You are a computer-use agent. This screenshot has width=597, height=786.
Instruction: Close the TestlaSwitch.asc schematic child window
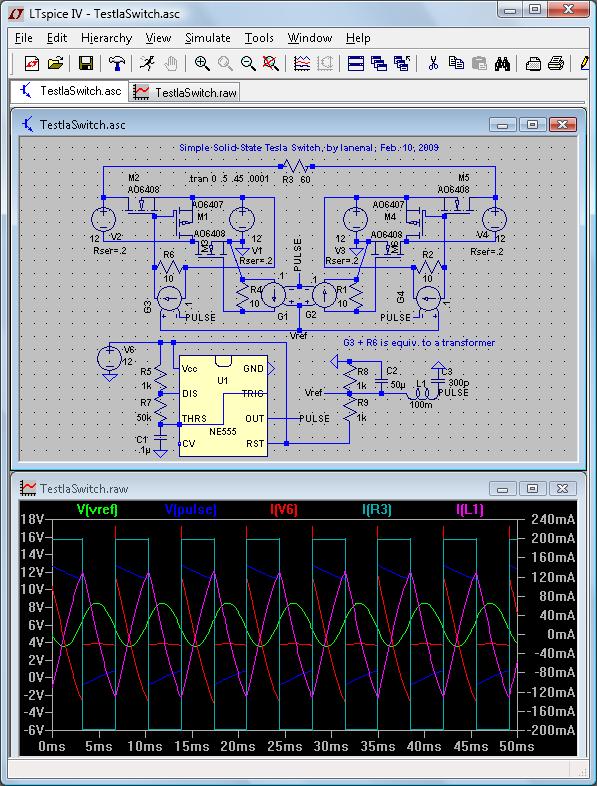pyautogui.click(x=562, y=124)
